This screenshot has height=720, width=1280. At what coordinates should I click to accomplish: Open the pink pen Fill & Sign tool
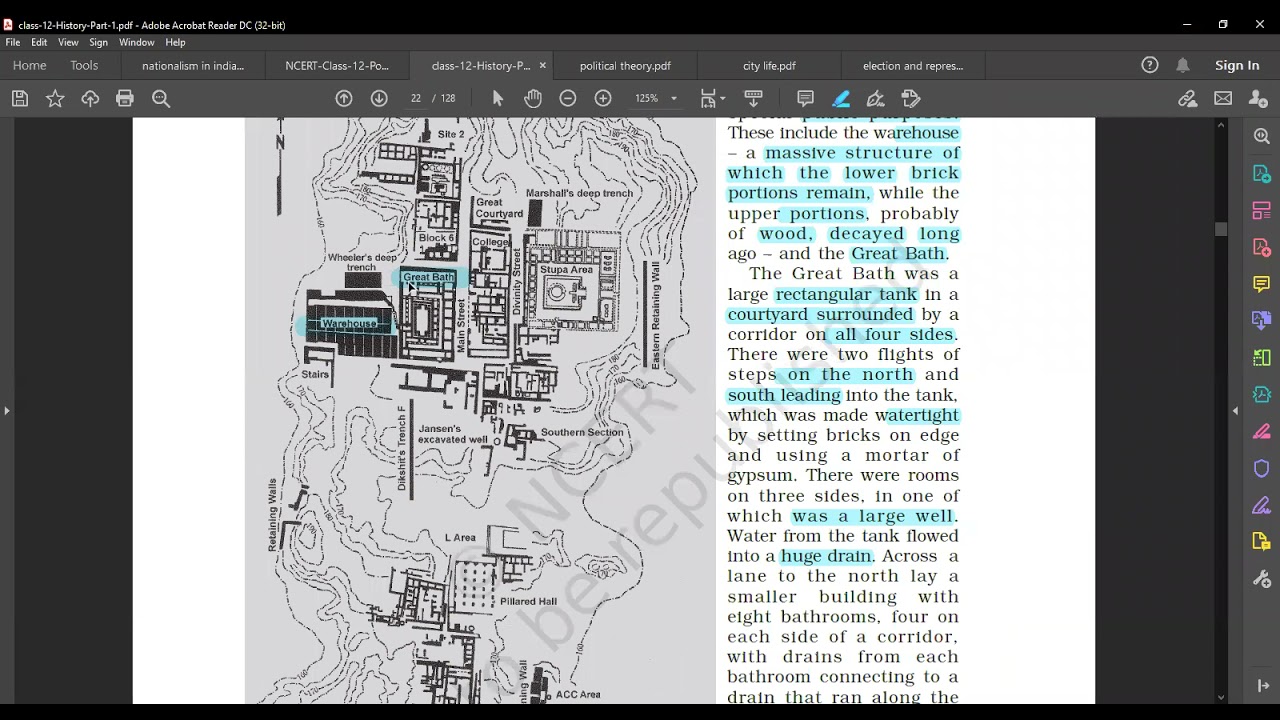pyautogui.click(x=1262, y=431)
